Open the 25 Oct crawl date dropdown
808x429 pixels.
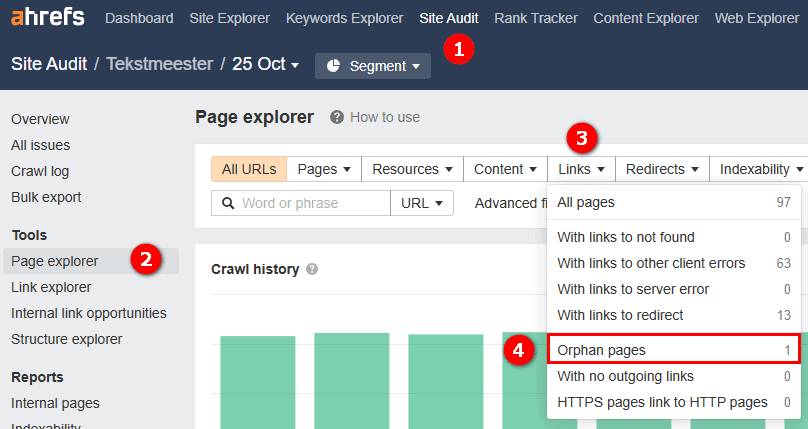click(x=265, y=64)
